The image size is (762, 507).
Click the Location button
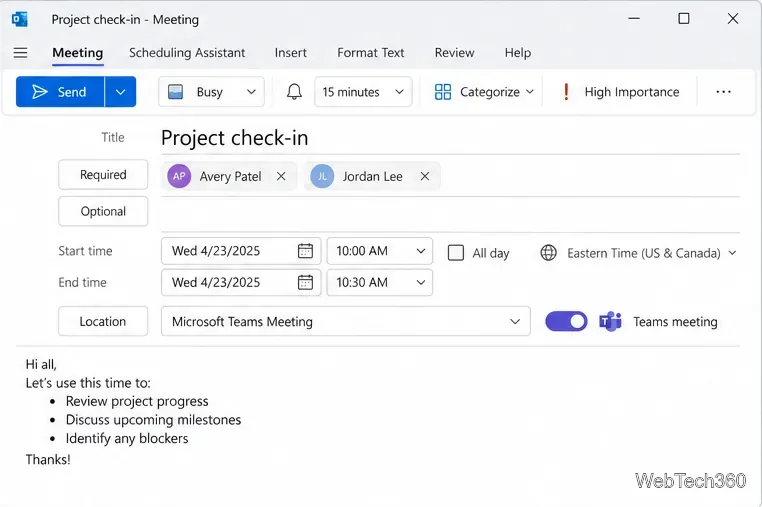tap(103, 321)
